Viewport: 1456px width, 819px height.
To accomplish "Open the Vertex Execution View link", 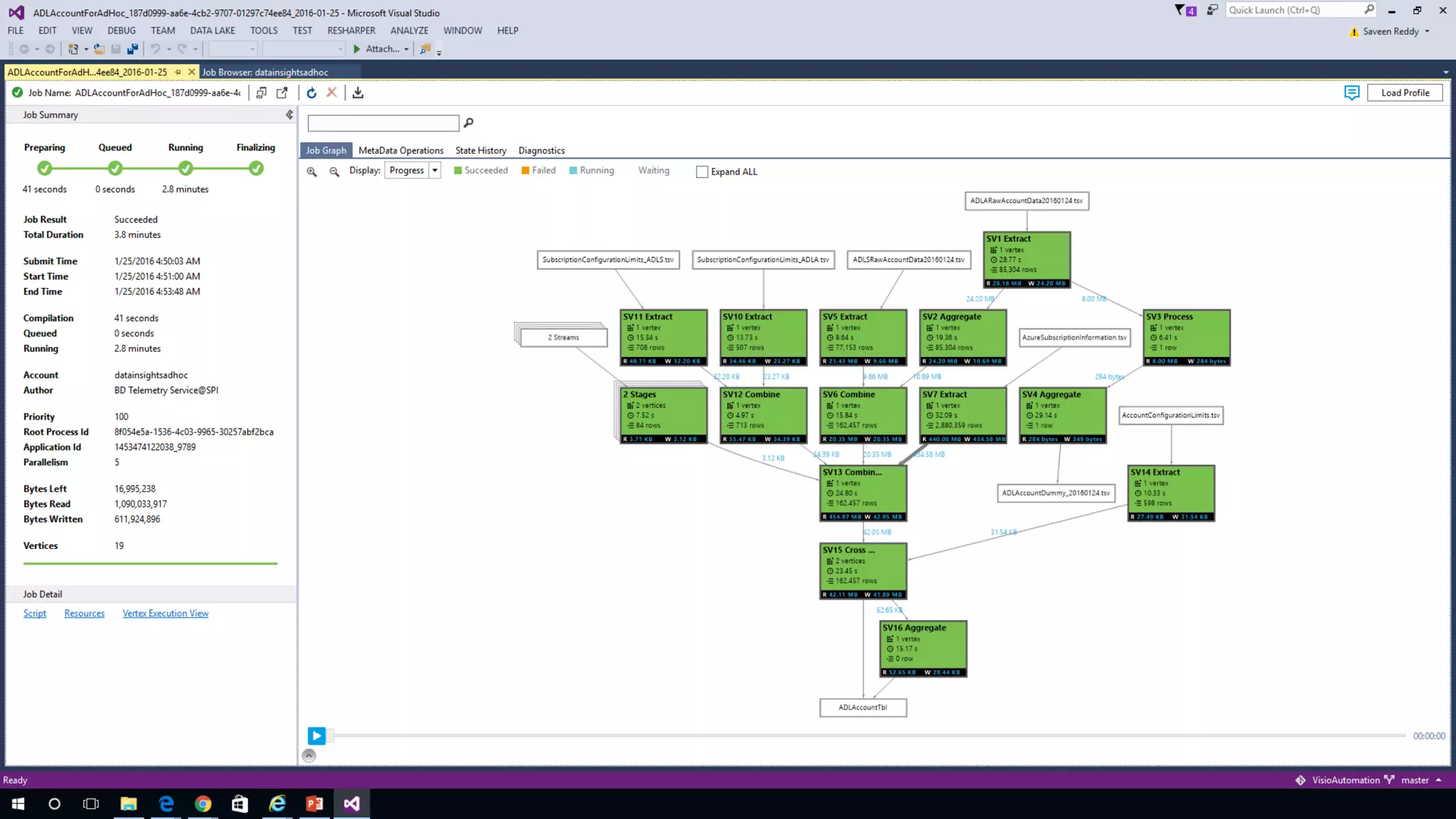I will point(165,614).
